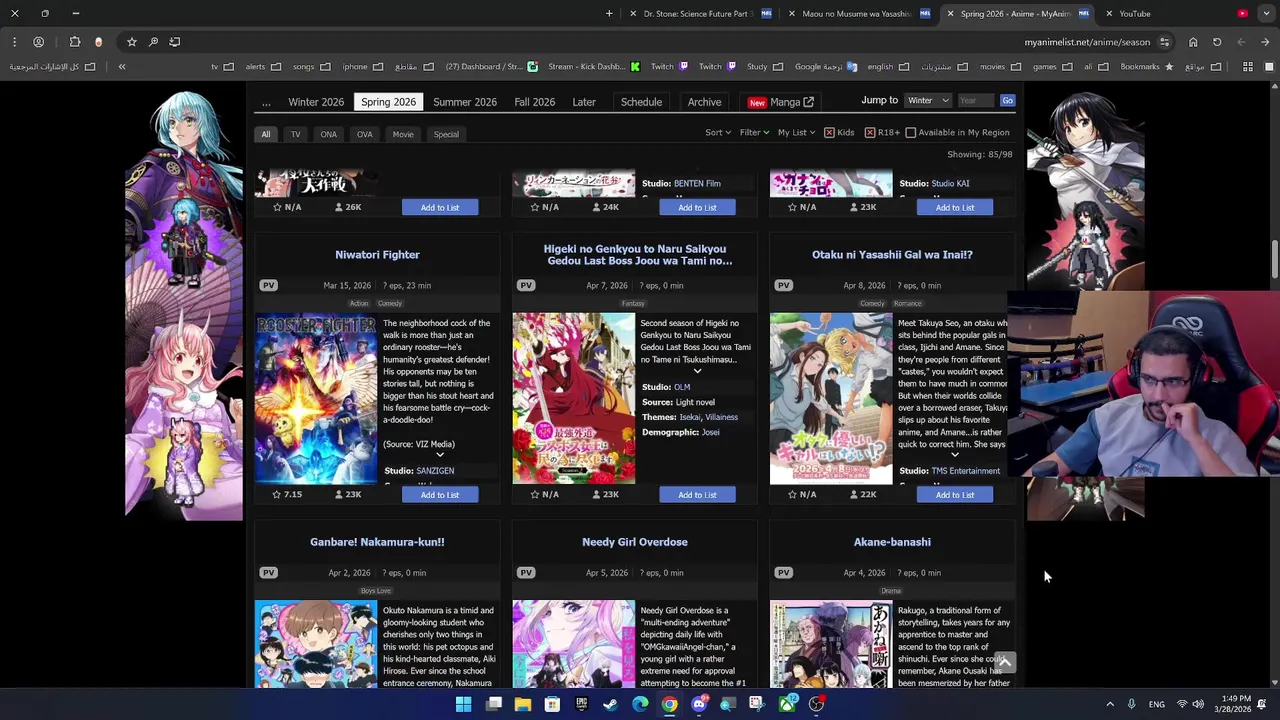Click the page vertical scrollbar thumb
1280x720 pixels.
click(x=1274, y=259)
